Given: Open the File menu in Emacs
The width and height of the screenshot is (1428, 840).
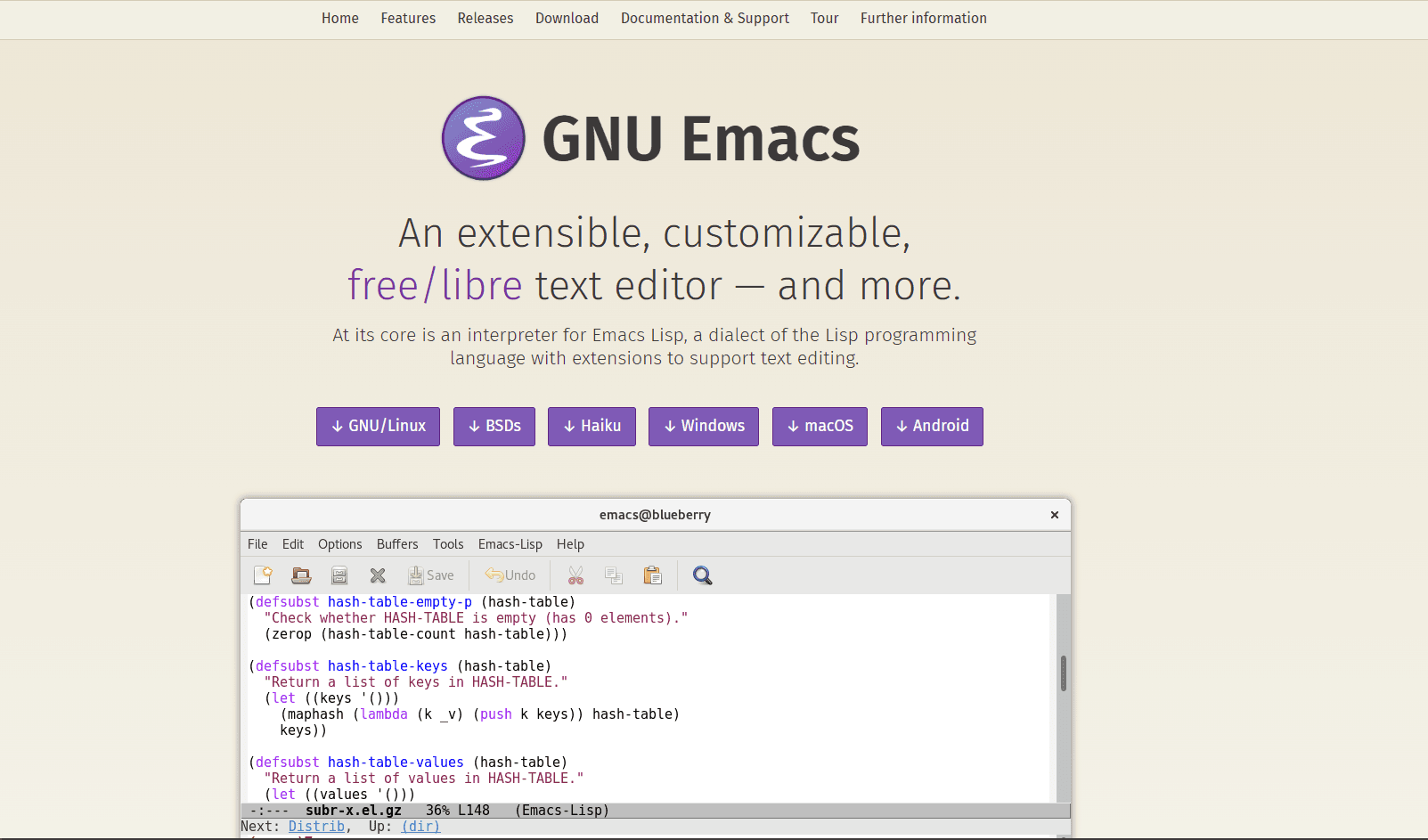Looking at the screenshot, I should (257, 544).
